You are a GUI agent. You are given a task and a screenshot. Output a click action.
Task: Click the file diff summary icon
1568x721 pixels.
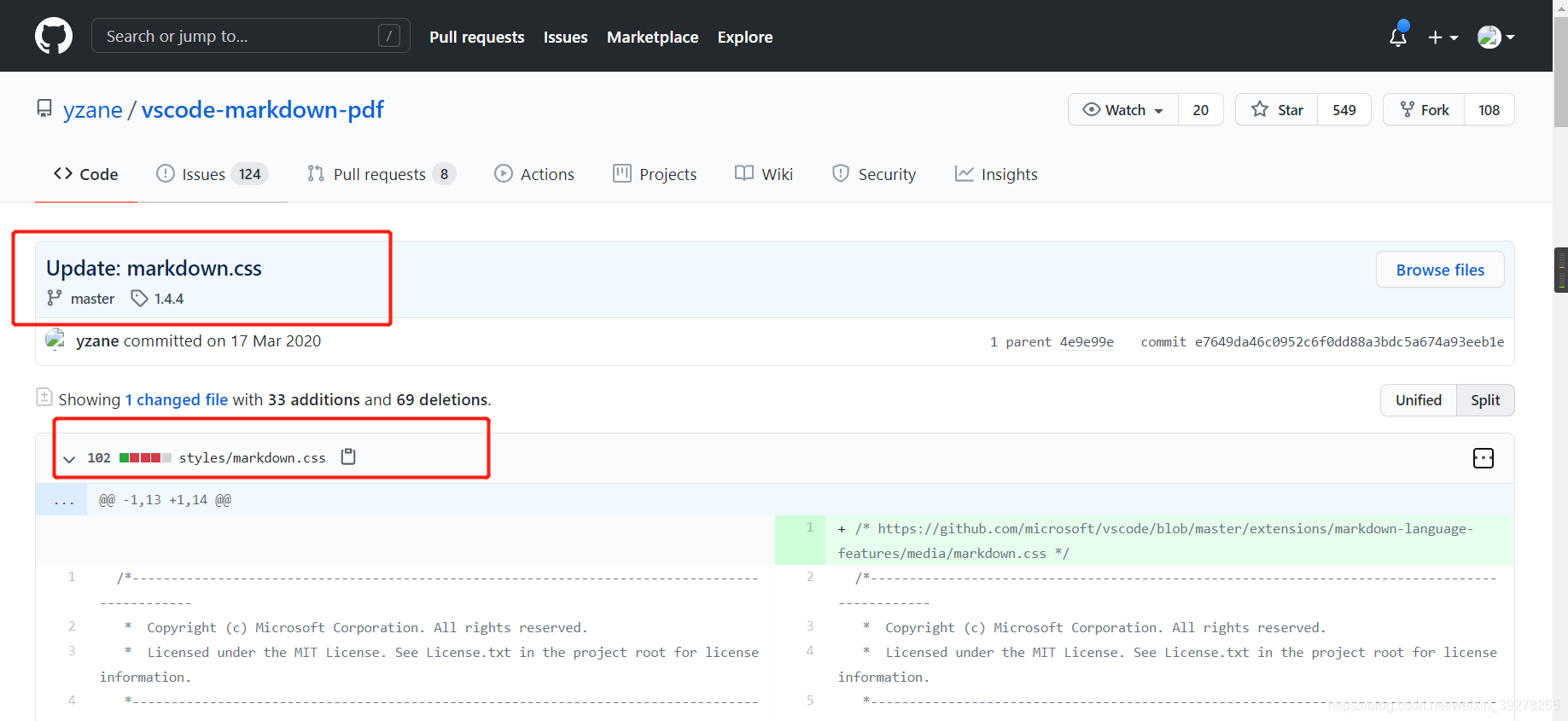(44, 397)
